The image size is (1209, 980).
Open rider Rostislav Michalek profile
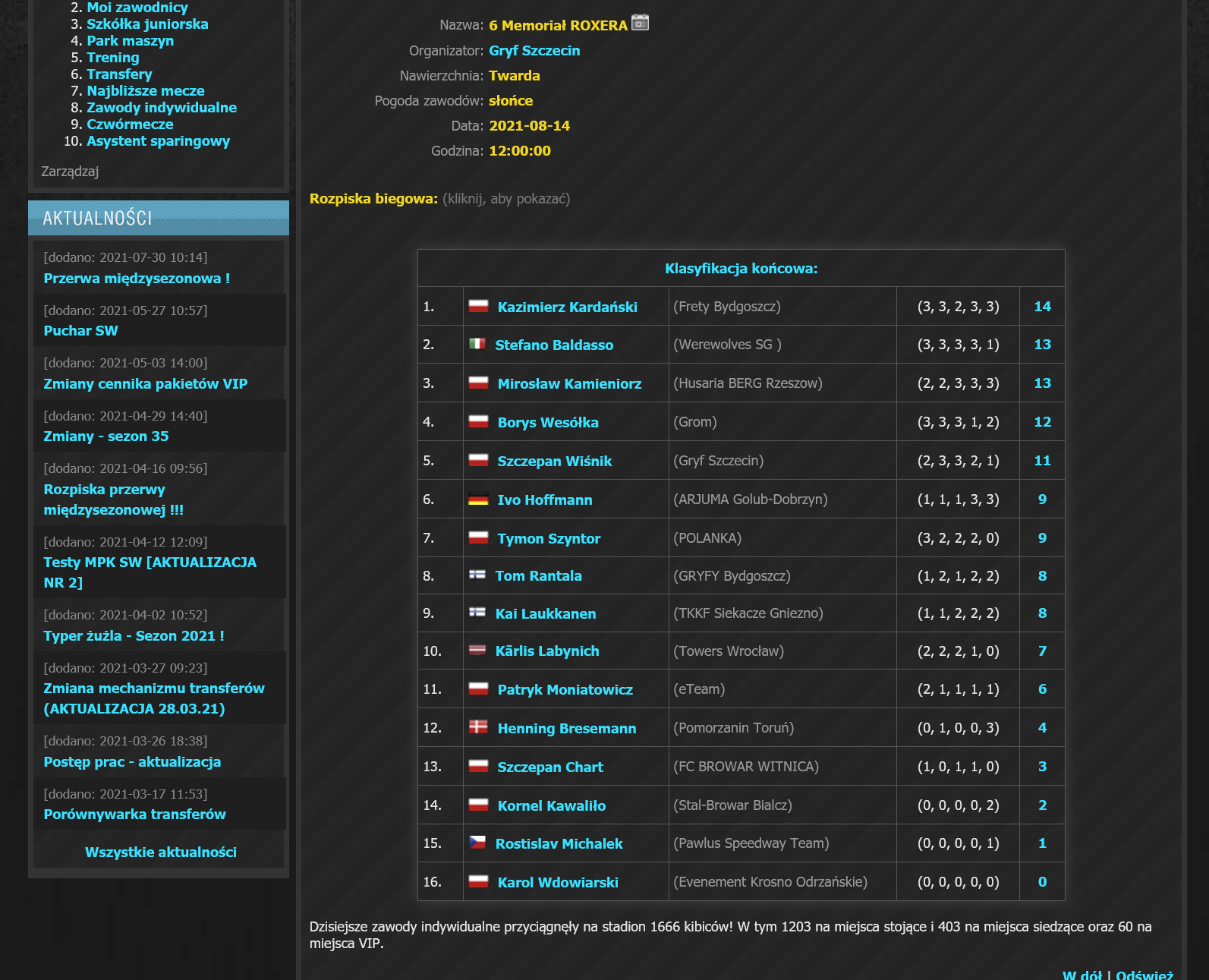click(x=559, y=844)
